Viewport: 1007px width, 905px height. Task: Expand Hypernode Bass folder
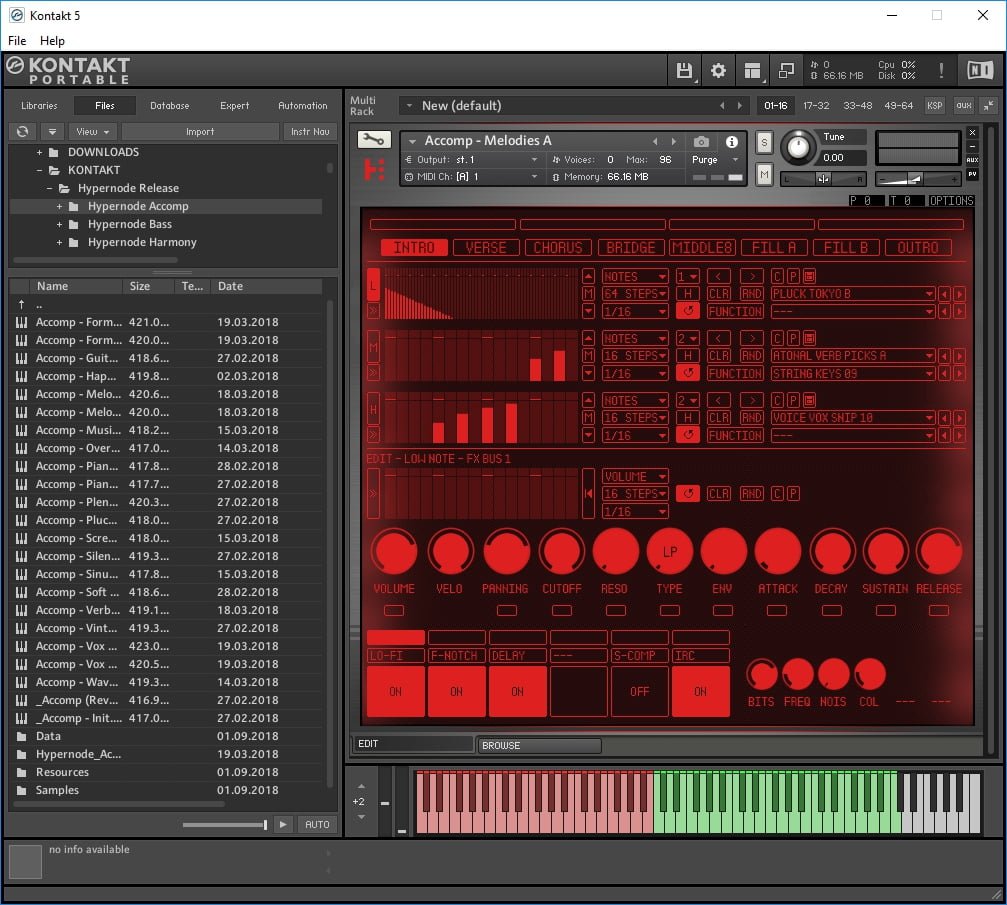(x=59, y=224)
